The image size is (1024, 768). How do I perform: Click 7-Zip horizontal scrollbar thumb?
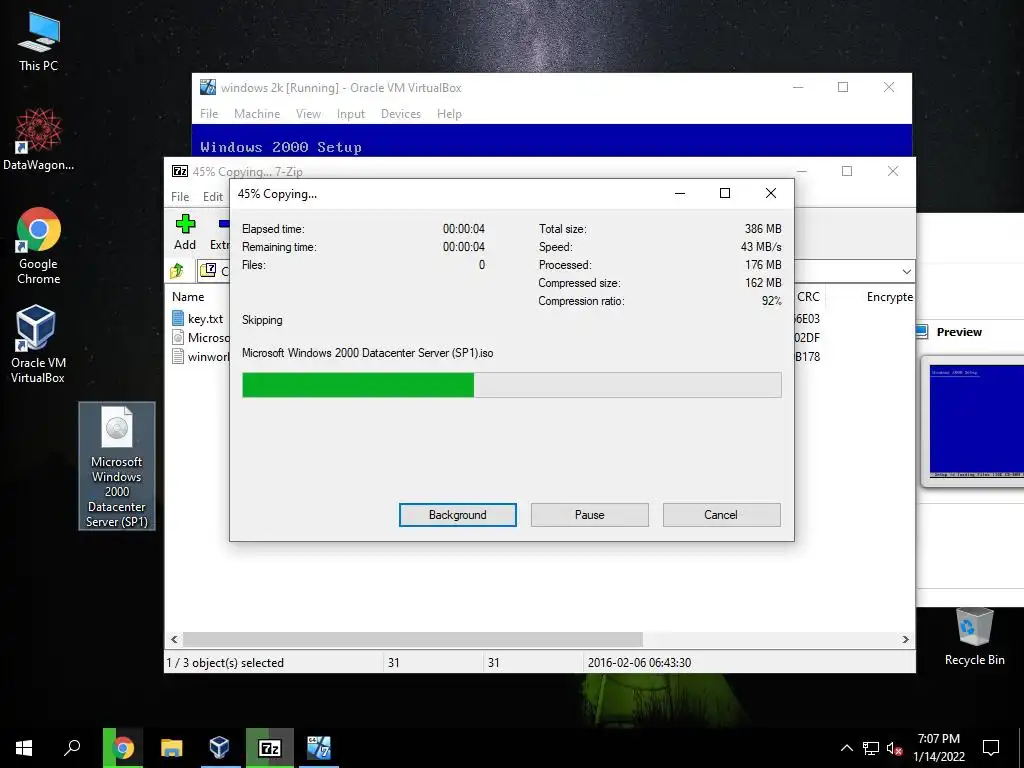pyautogui.click(x=413, y=639)
